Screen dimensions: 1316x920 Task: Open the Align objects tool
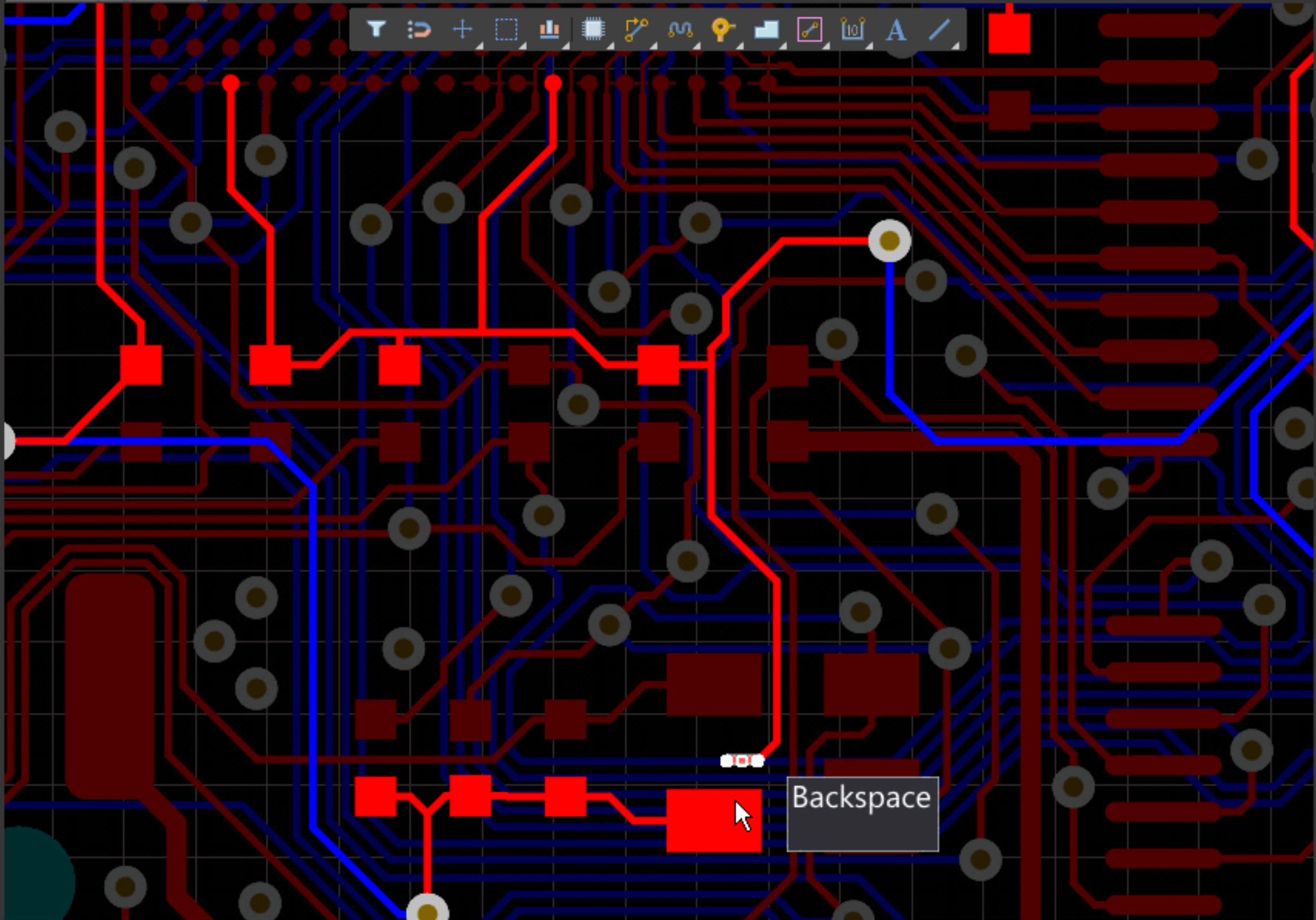pyautogui.click(x=550, y=29)
